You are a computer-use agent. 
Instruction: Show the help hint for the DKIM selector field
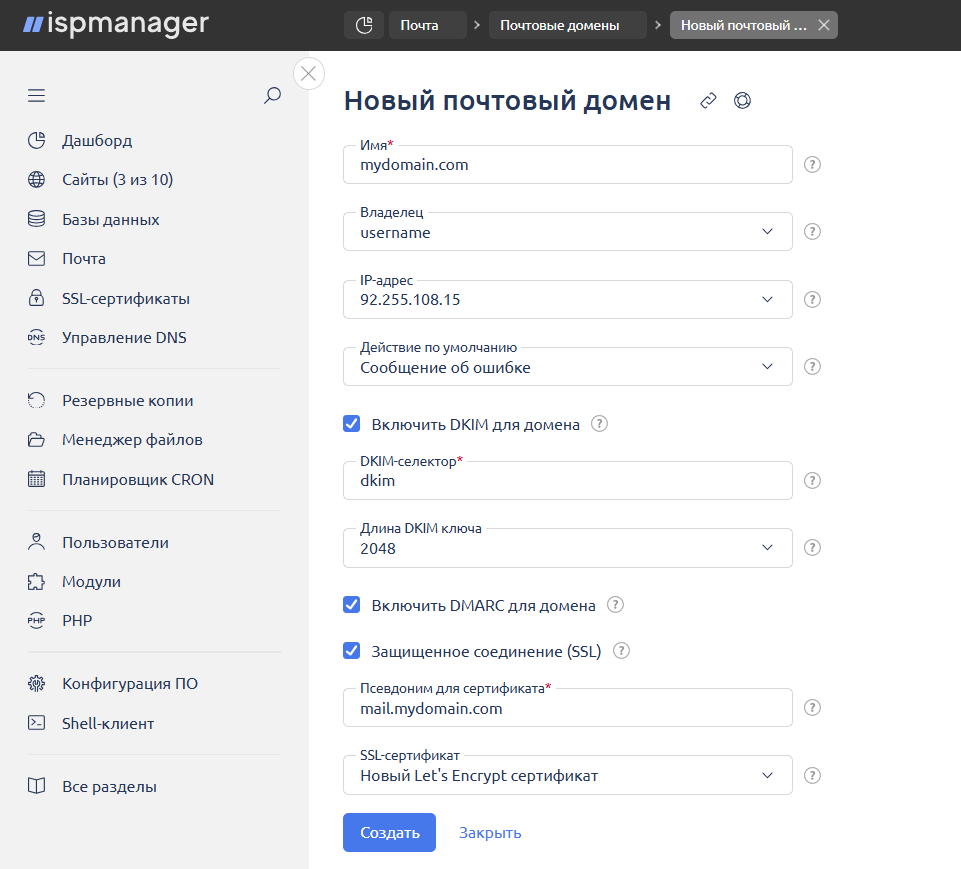tap(812, 480)
